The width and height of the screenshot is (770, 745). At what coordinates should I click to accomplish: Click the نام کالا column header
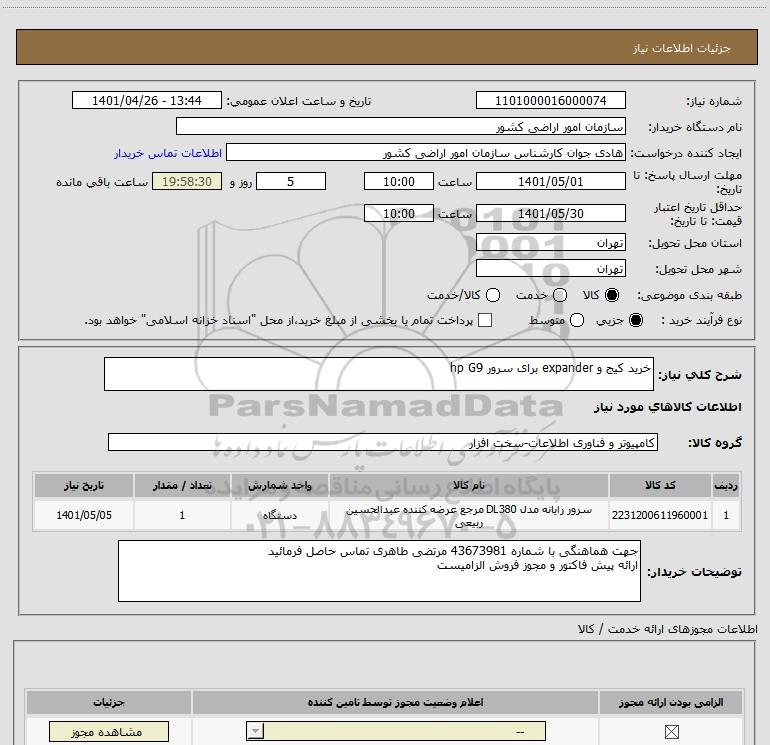click(468, 485)
